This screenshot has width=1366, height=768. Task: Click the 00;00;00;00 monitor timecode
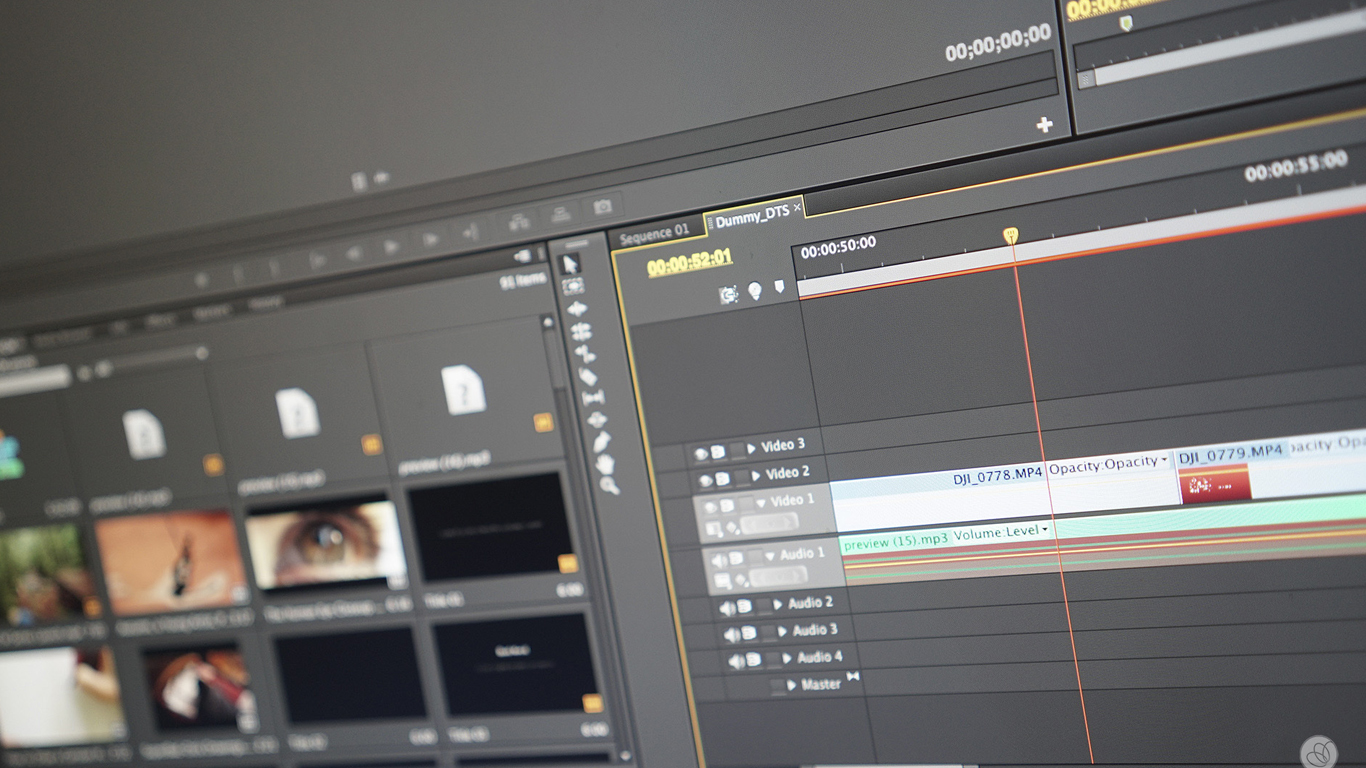tap(998, 42)
